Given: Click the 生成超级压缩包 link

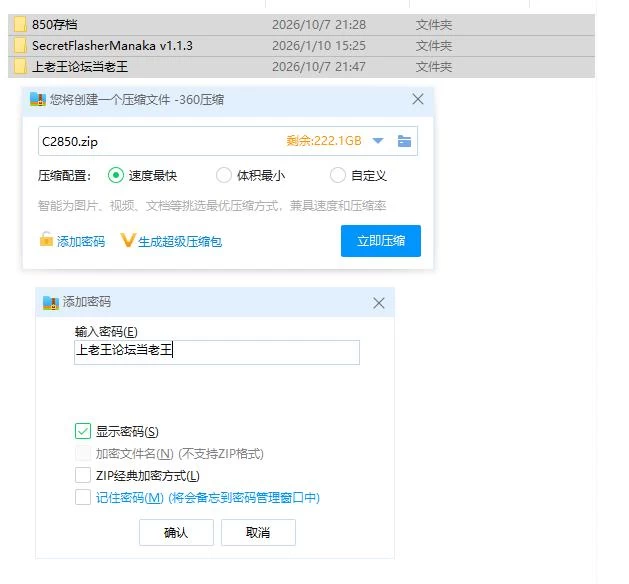Looking at the screenshot, I should [x=180, y=241].
